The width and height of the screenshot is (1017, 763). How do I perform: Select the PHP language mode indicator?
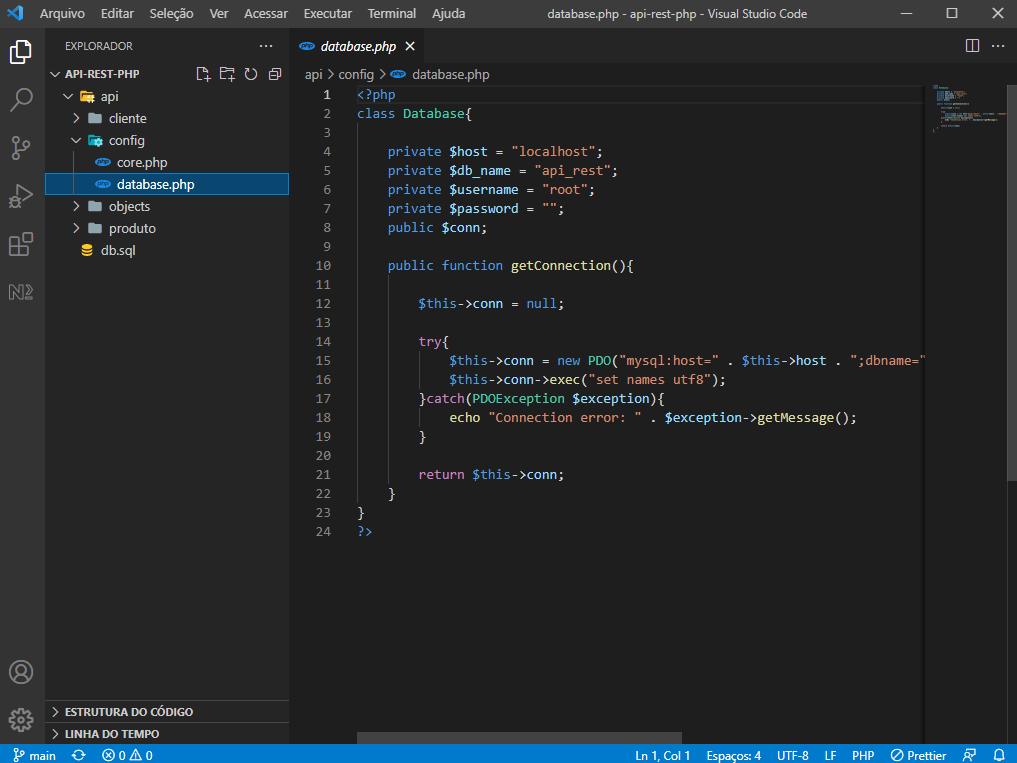click(x=862, y=755)
